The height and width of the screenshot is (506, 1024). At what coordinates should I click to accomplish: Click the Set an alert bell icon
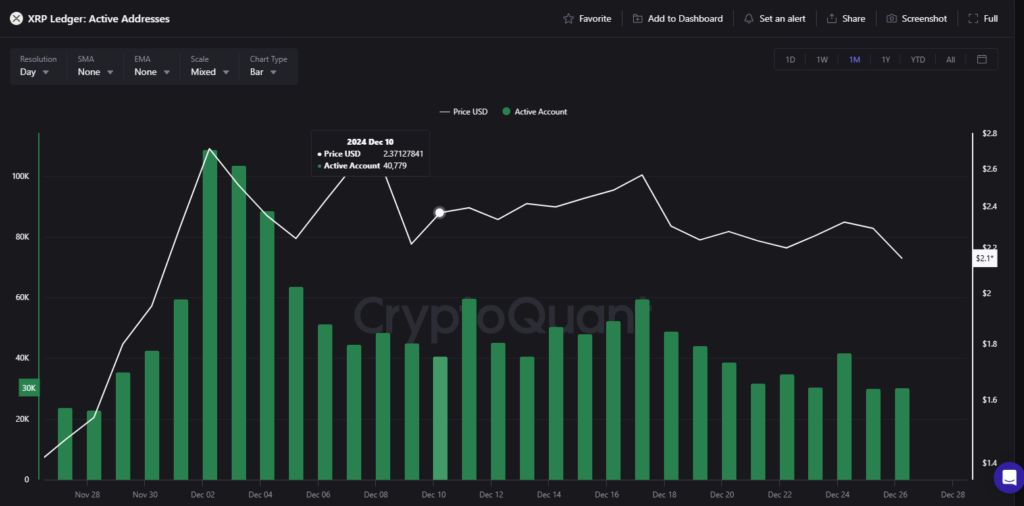click(x=749, y=19)
